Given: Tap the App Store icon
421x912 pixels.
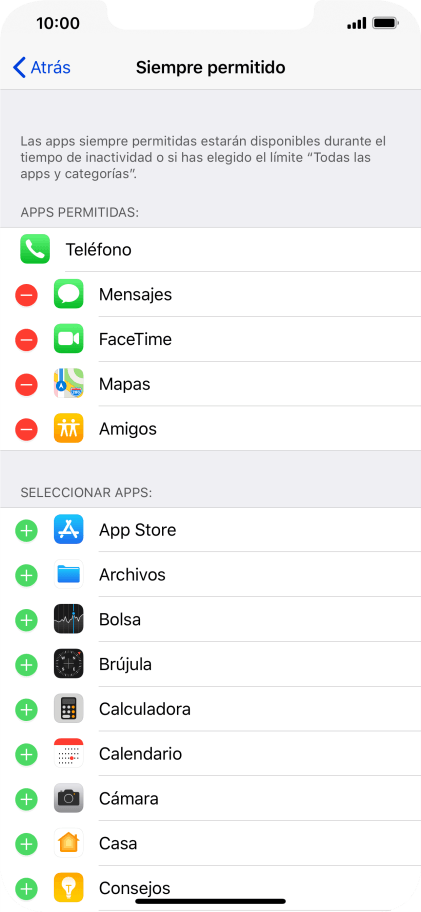Looking at the screenshot, I should [69, 530].
